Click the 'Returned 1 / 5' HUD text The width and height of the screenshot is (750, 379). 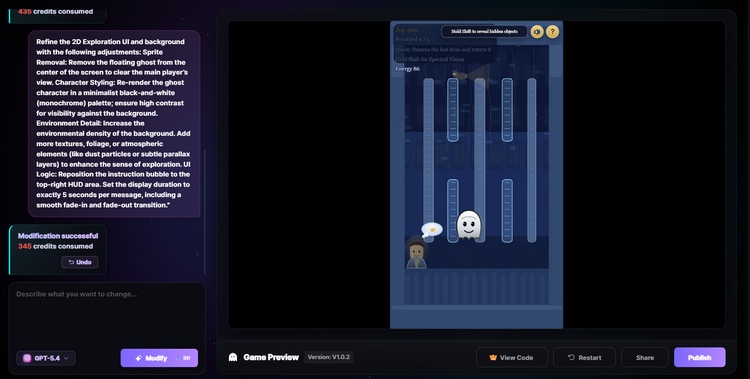tap(412, 40)
